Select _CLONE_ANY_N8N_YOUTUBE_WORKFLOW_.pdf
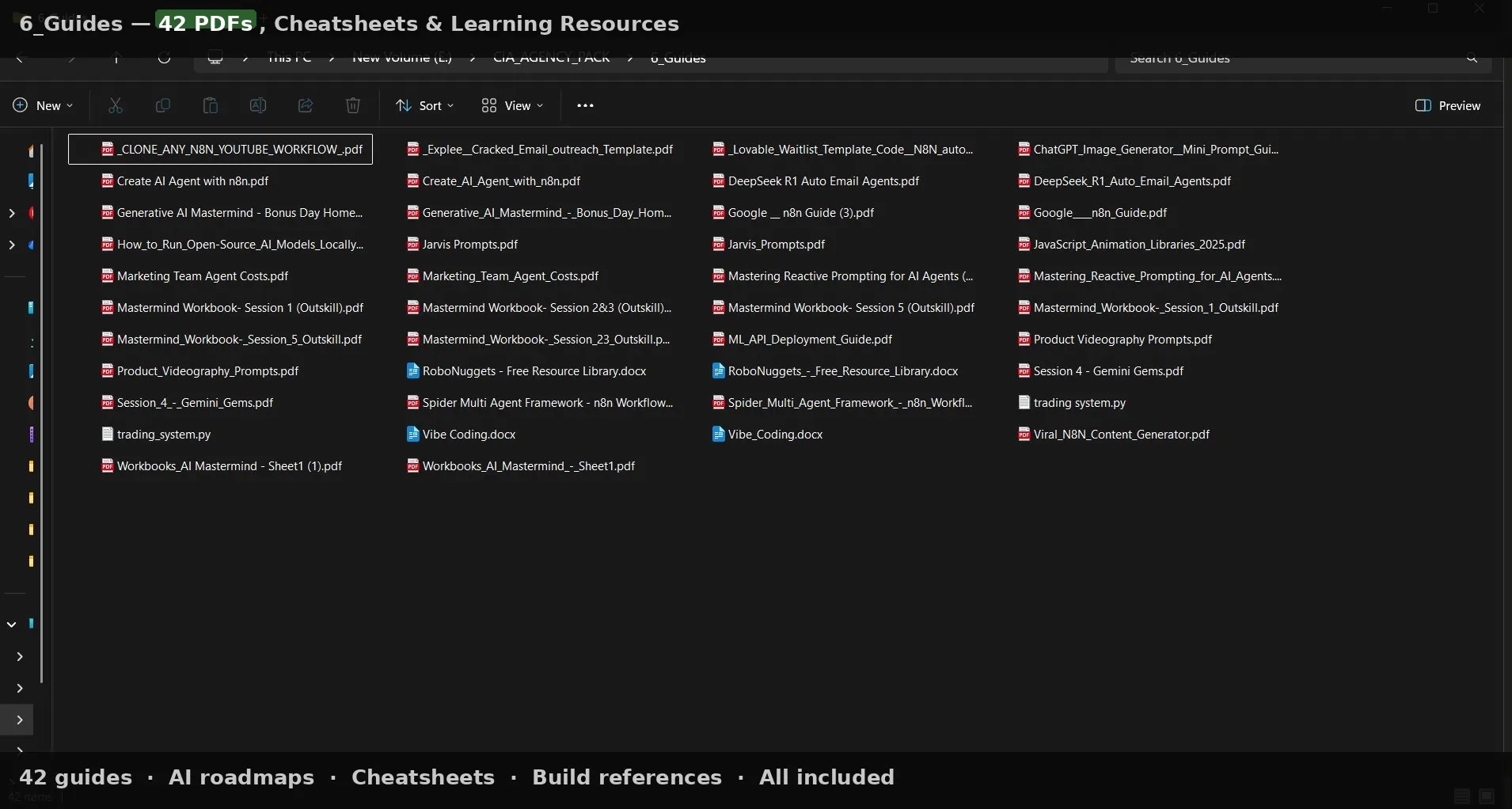 pyautogui.click(x=221, y=149)
